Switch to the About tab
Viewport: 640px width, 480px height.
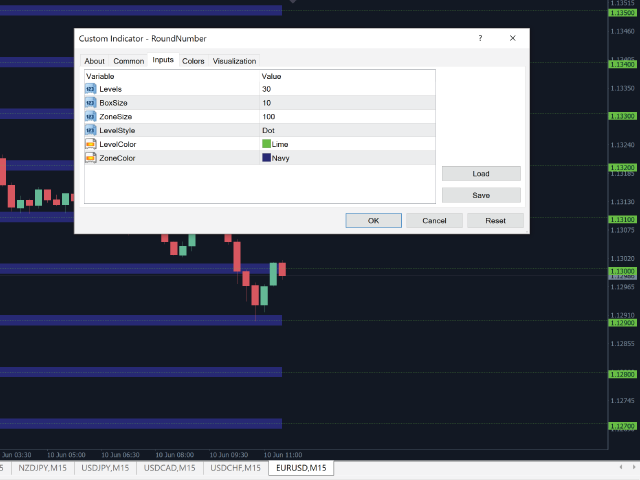tap(95, 61)
